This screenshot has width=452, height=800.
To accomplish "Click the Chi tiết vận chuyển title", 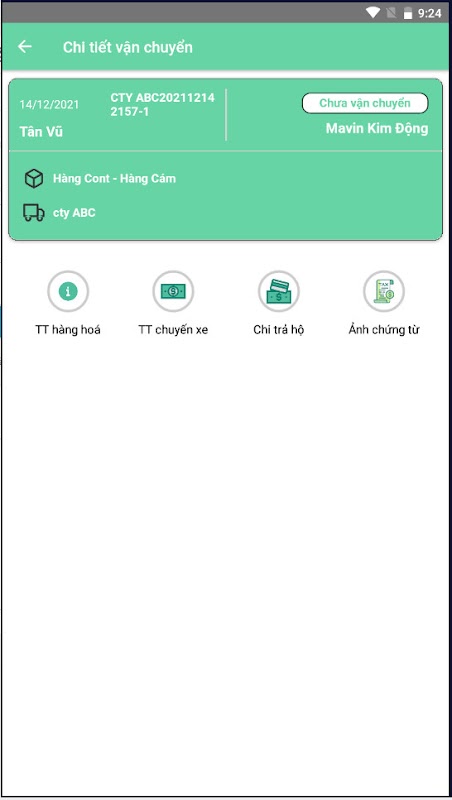I will click(x=128, y=47).
